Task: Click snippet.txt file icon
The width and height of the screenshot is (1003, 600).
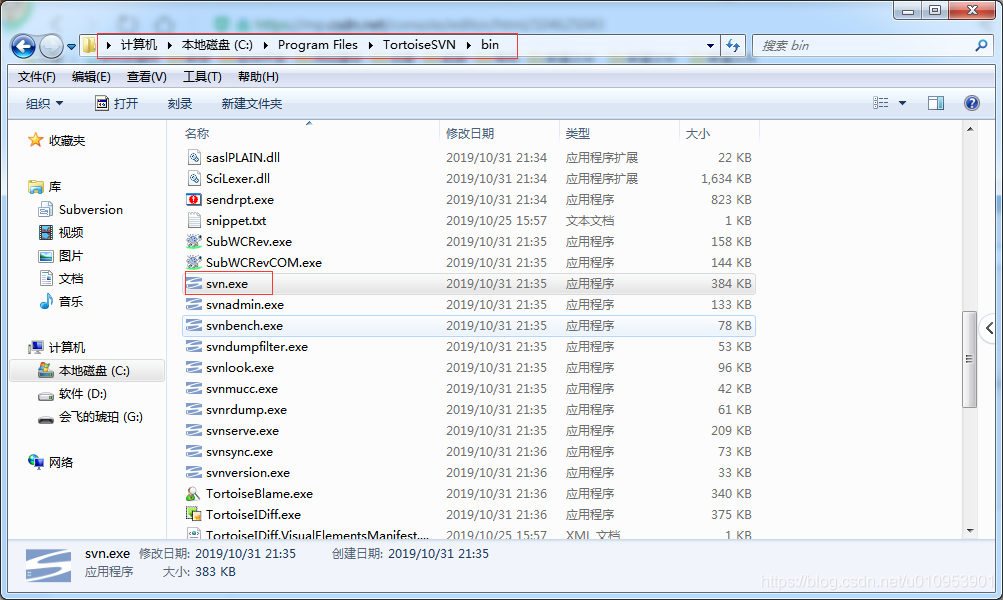Action: pyautogui.click(x=194, y=221)
